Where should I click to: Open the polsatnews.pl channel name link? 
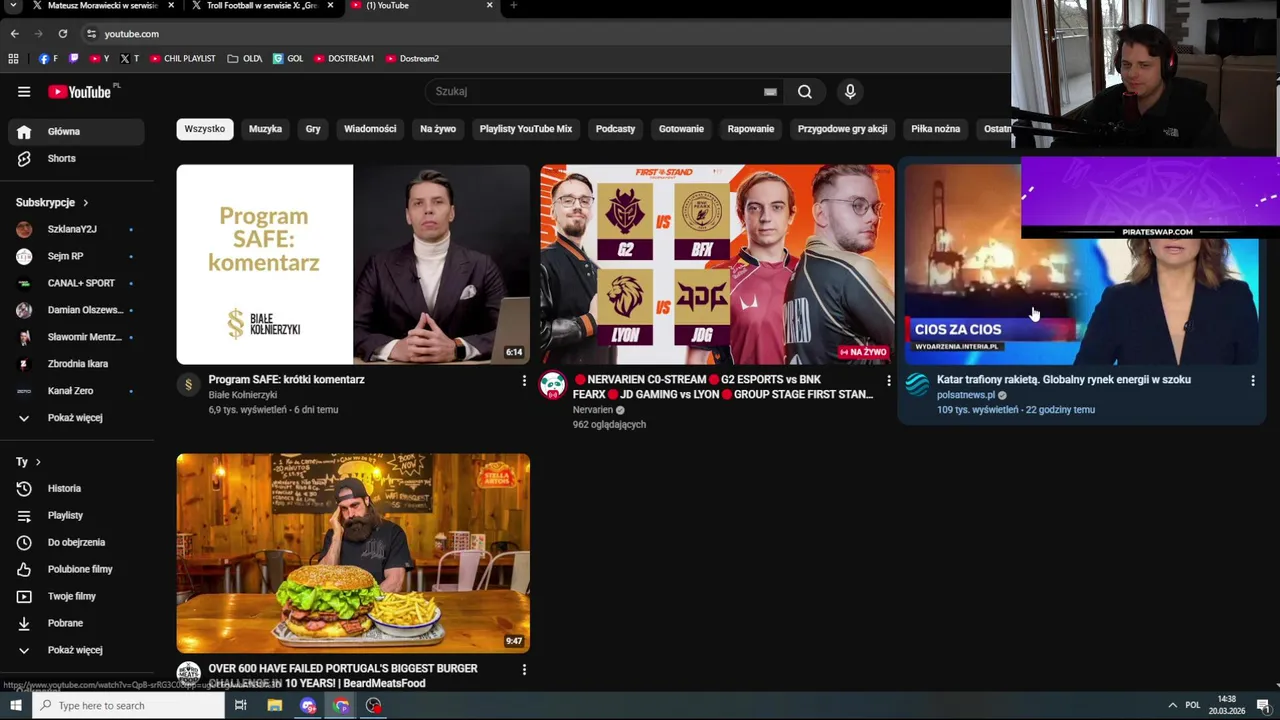(966, 396)
